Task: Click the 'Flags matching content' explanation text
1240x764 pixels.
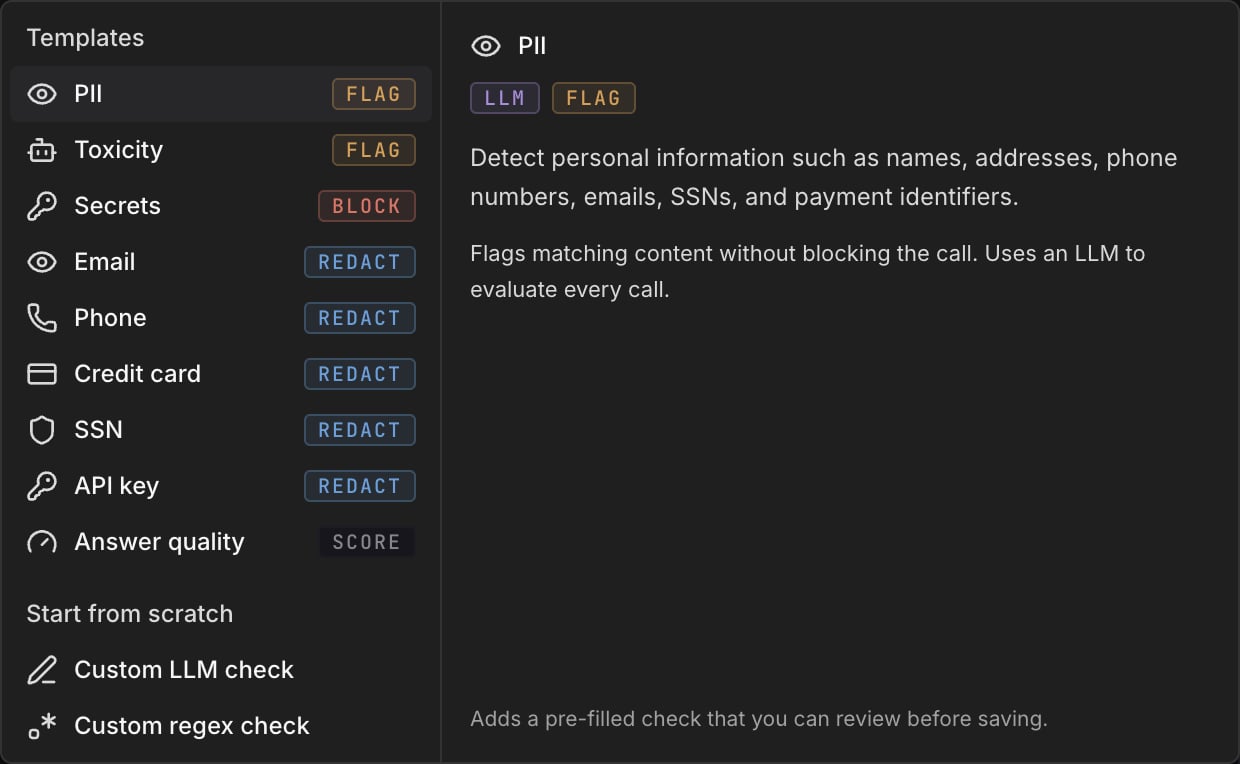Action: pyautogui.click(x=808, y=271)
